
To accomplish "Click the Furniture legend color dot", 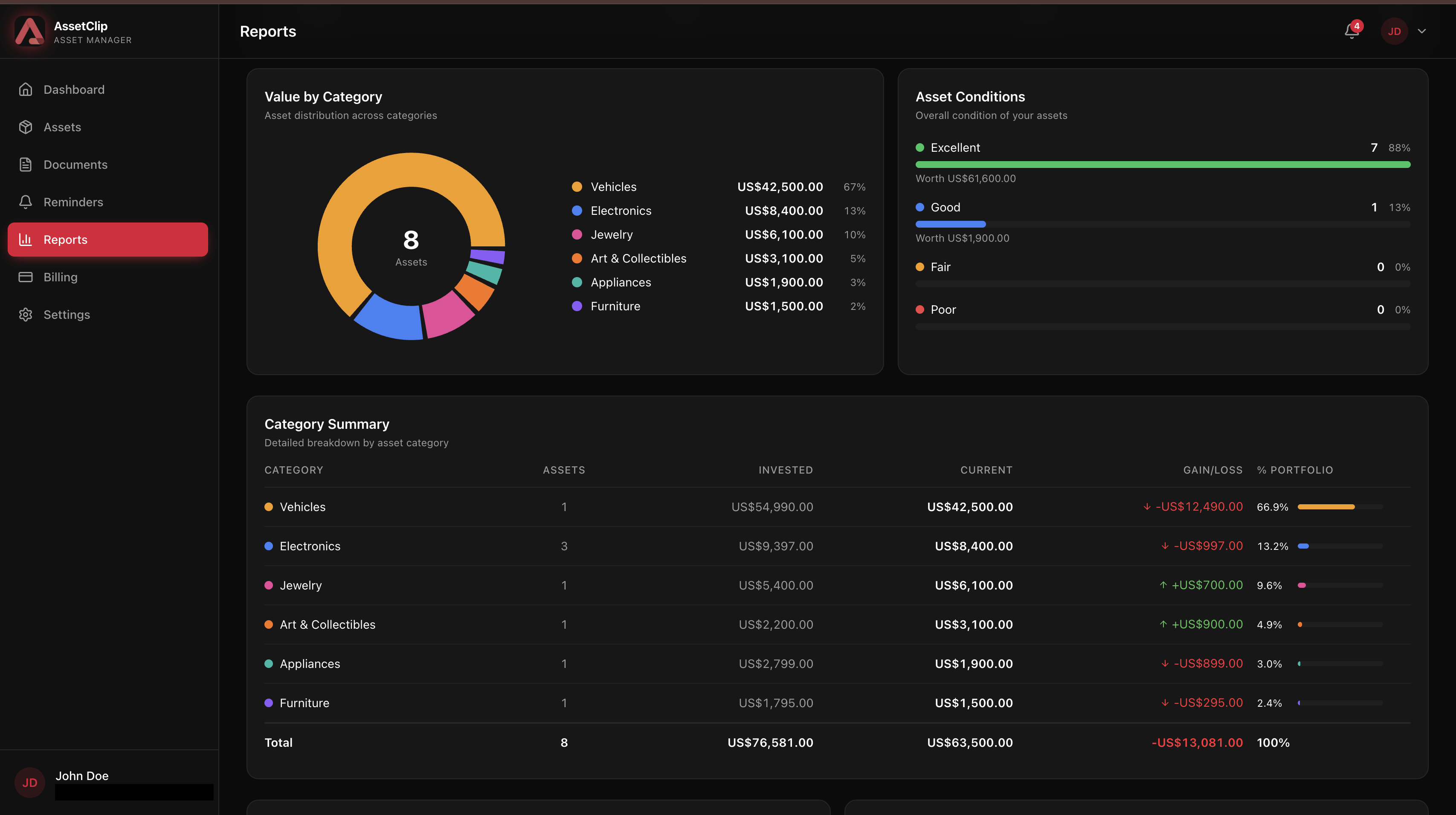I will 577,306.
